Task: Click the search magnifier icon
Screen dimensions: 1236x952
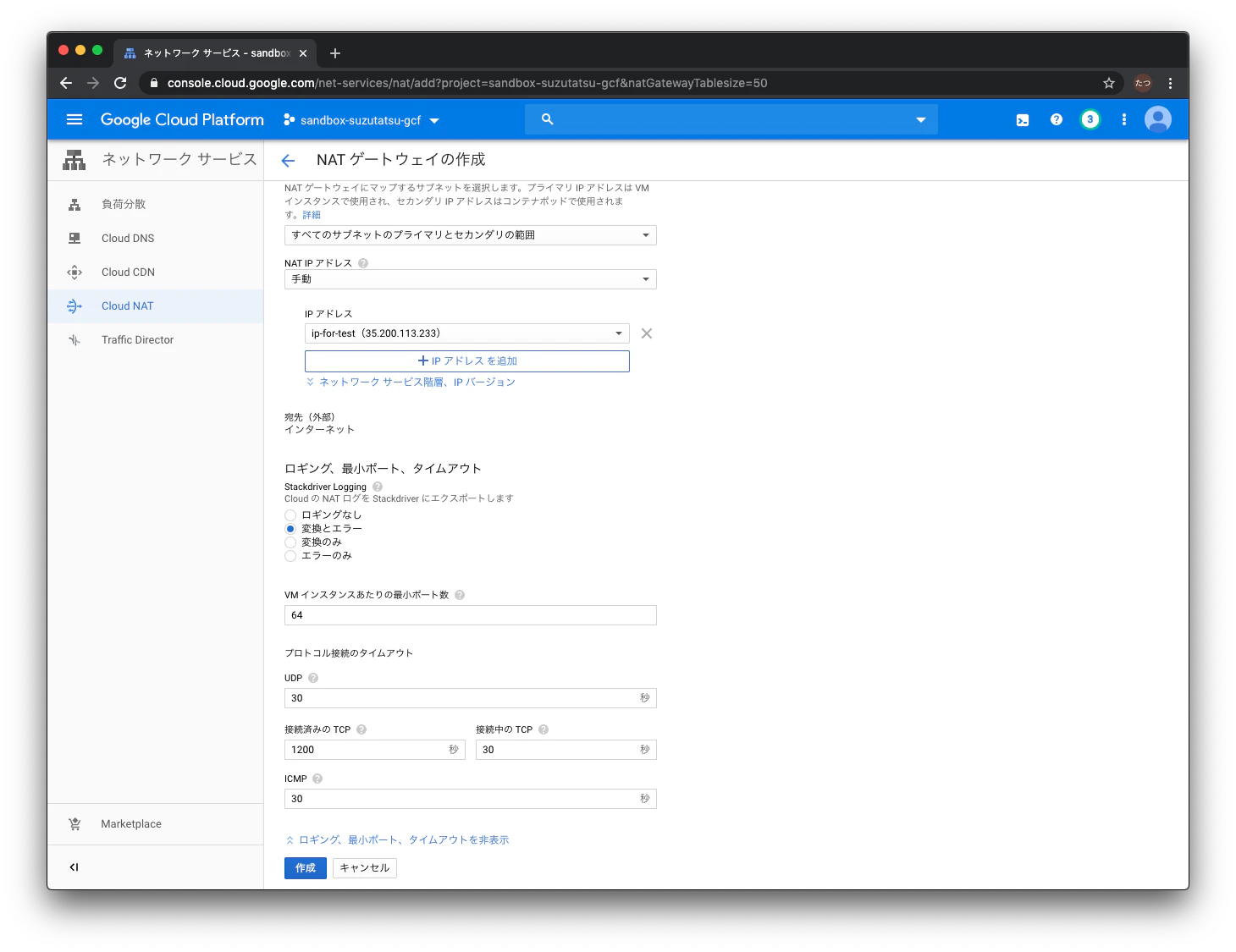Action: click(x=548, y=119)
